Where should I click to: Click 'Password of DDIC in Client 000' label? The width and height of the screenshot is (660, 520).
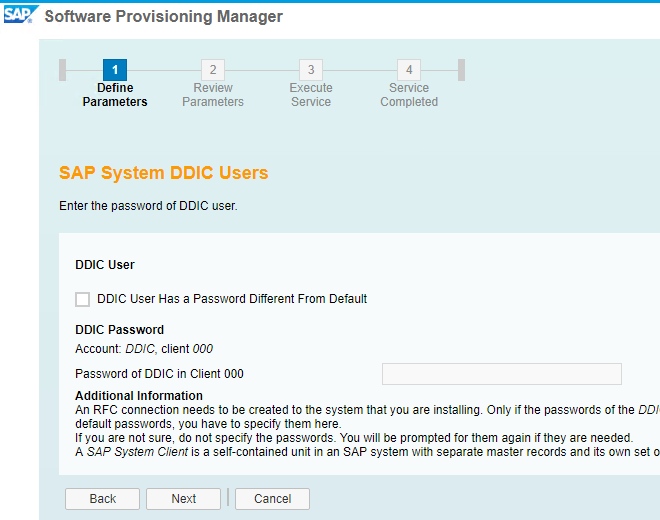tap(160, 374)
